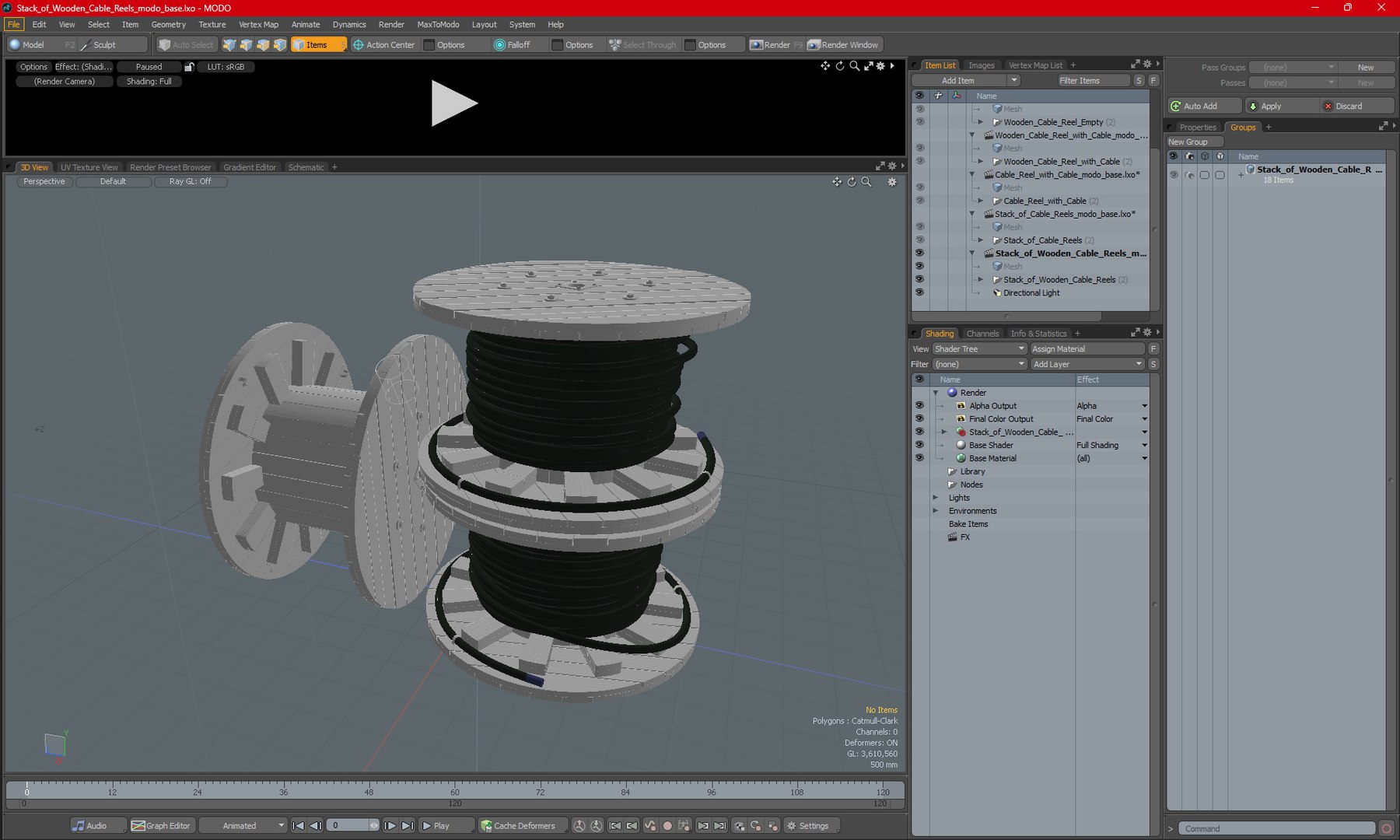1400x840 pixels.
Task: Switch to the Channels tab
Action: pos(982,334)
